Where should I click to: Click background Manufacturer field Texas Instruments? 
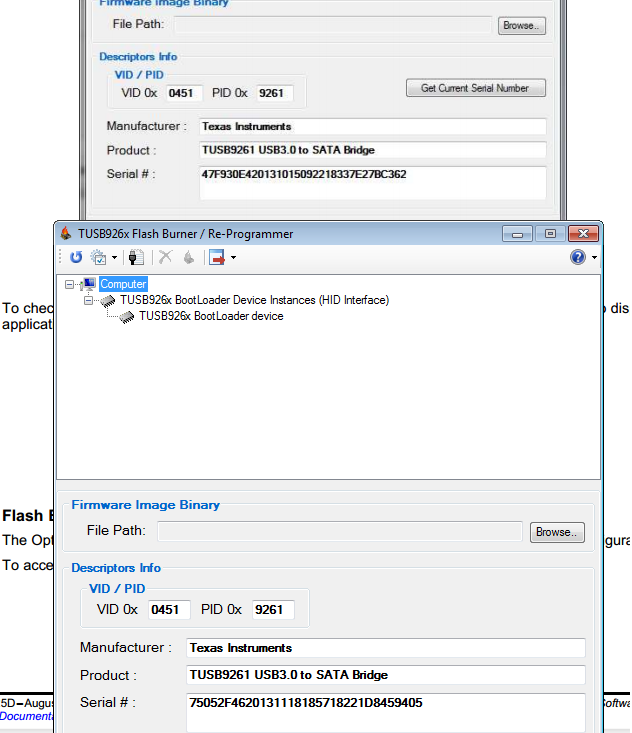[x=373, y=127]
